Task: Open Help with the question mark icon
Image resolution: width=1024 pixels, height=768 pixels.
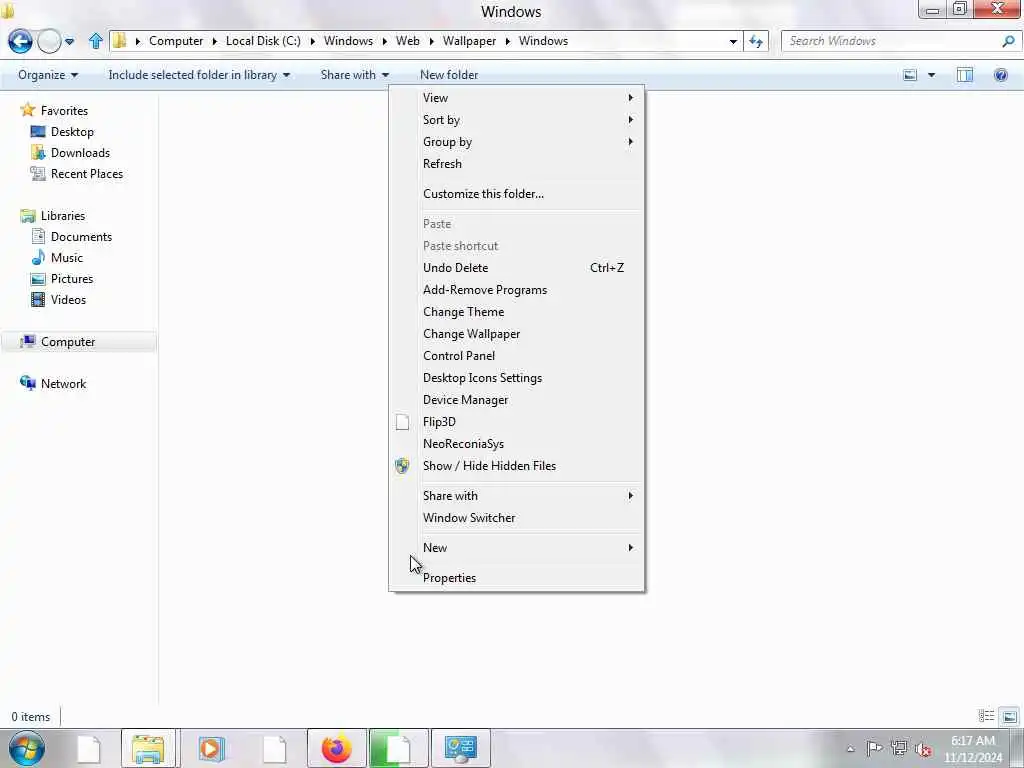Action: coord(1000,75)
